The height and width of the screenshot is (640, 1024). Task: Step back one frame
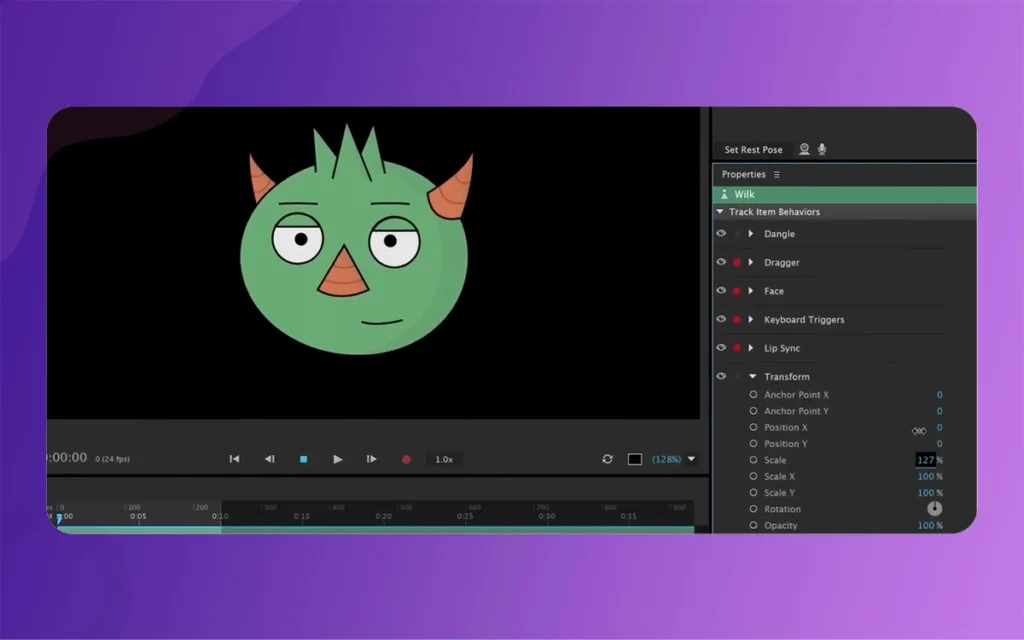click(269, 459)
